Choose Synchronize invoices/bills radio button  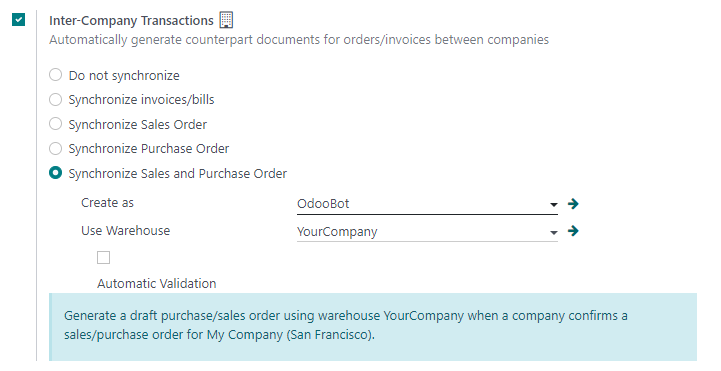click(x=56, y=99)
